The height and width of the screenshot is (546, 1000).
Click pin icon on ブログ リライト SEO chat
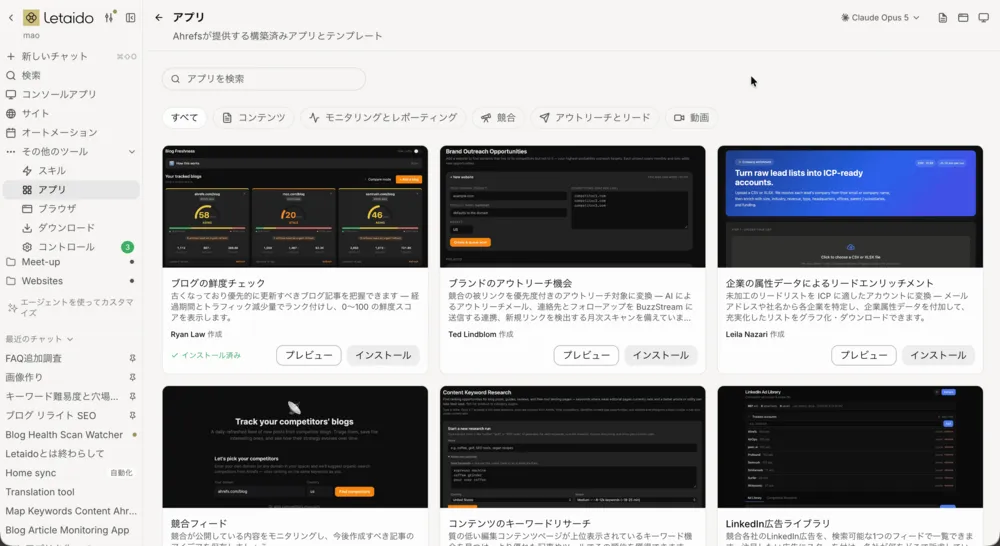[x=132, y=416]
